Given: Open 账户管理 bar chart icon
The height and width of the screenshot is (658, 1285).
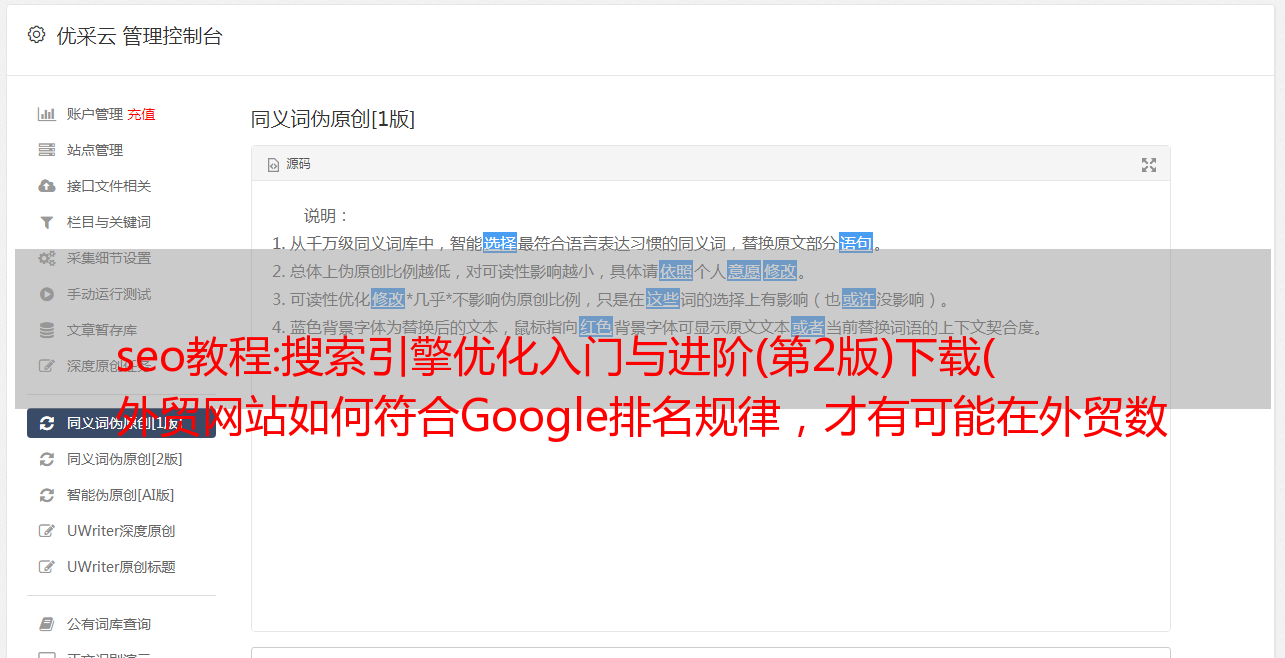Looking at the screenshot, I should click(46, 114).
